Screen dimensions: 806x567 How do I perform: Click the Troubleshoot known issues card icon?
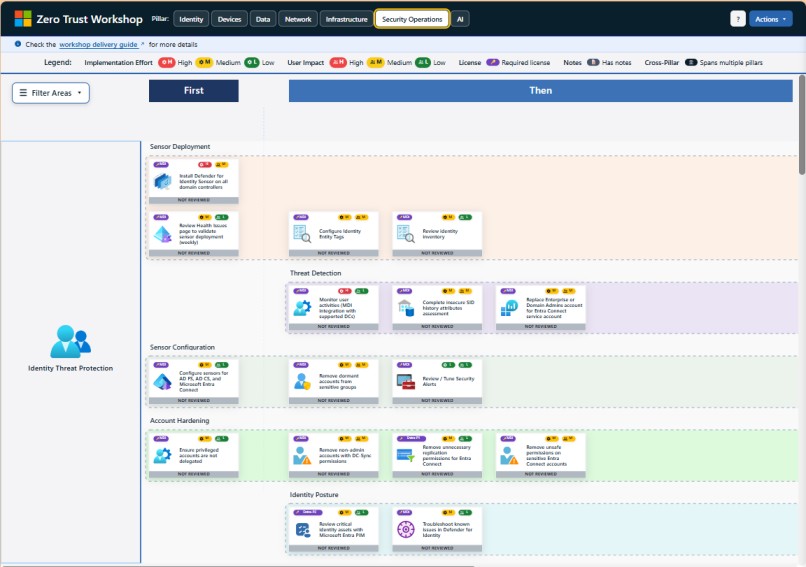(405, 529)
